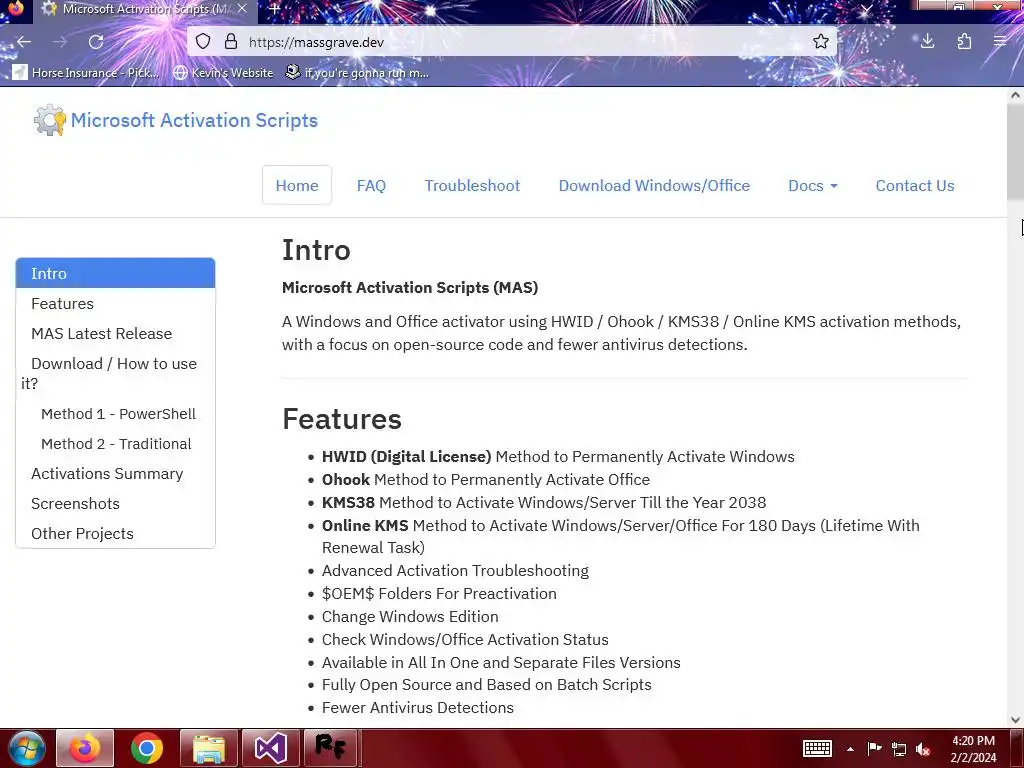Screen dimensions: 1024x768
Task: Click the vertical scrollbar thumb
Action: (x=1015, y=152)
